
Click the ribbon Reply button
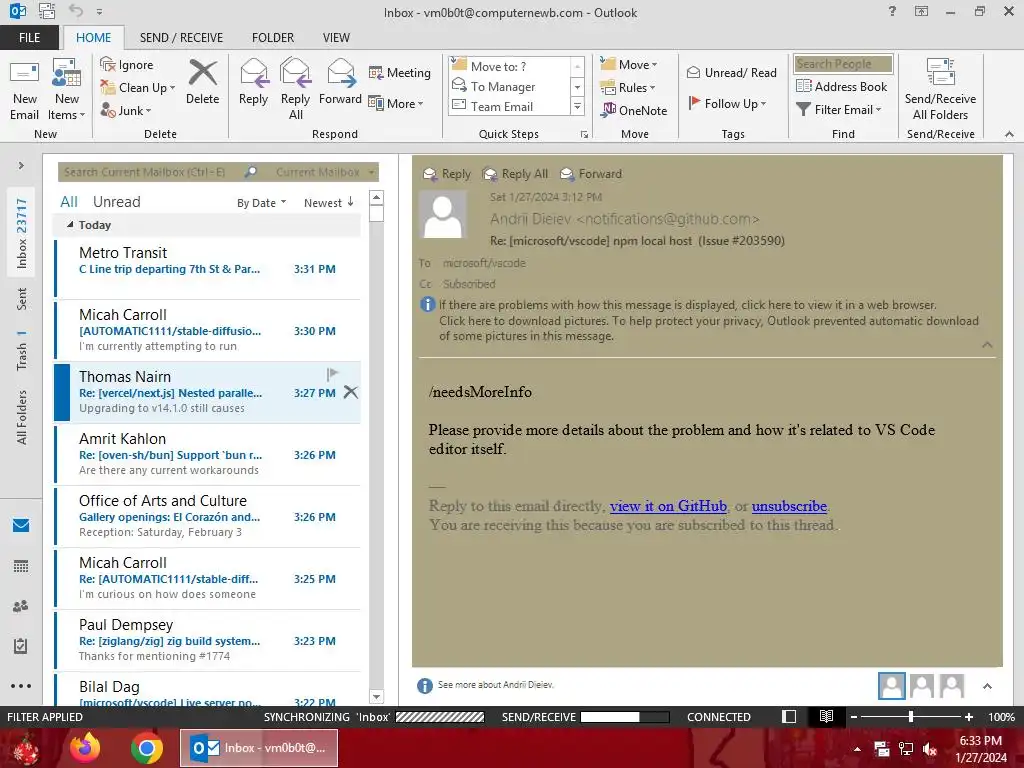[x=253, y=82]
